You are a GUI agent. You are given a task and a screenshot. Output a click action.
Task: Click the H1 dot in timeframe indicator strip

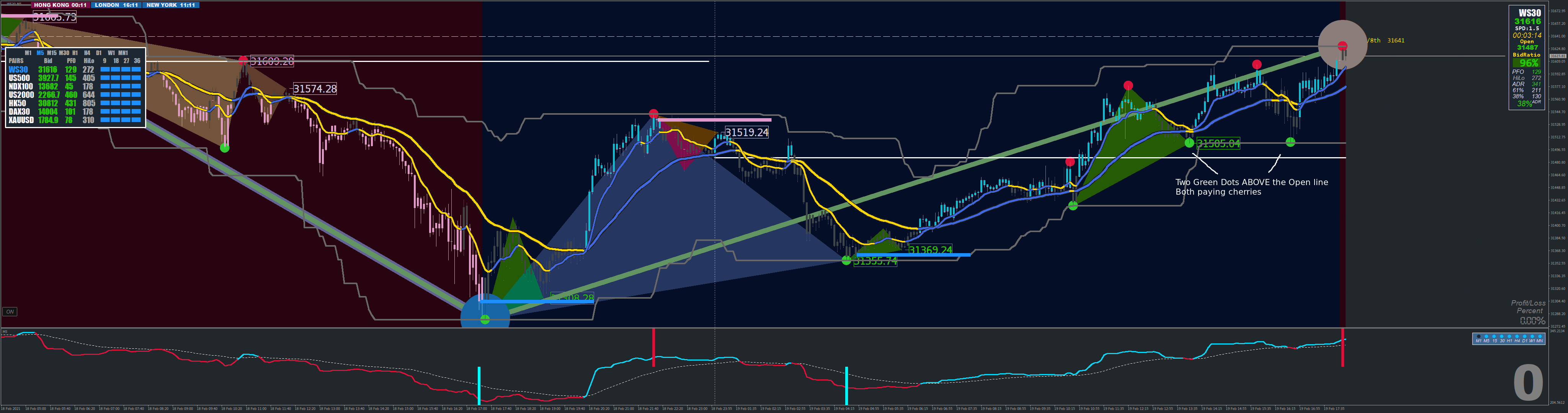pos(1509,337)
